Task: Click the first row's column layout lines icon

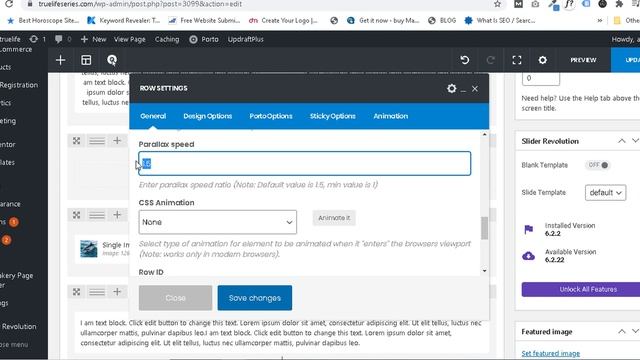Action: [x=97, y=141]
